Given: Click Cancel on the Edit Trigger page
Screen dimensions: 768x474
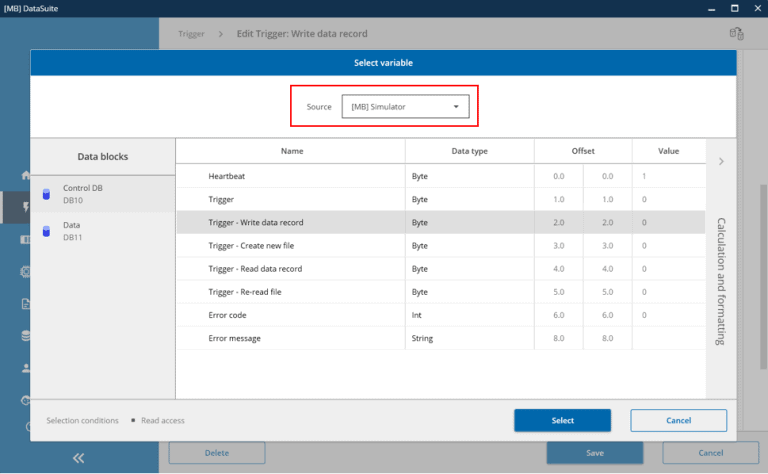Looking at the screenshot, I should pos(710,453).
